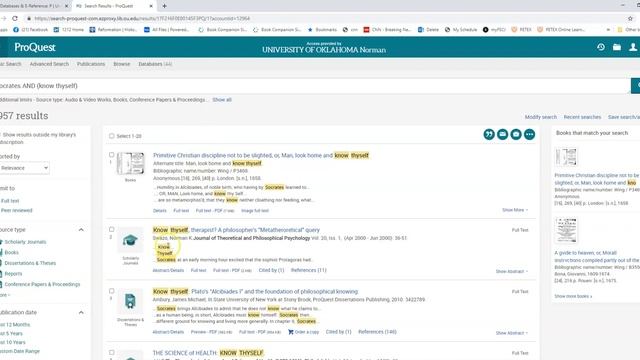This screenshot has width=640, height=360.
Task: Limit results to Peer reviewed
Action: coord(16,211)
